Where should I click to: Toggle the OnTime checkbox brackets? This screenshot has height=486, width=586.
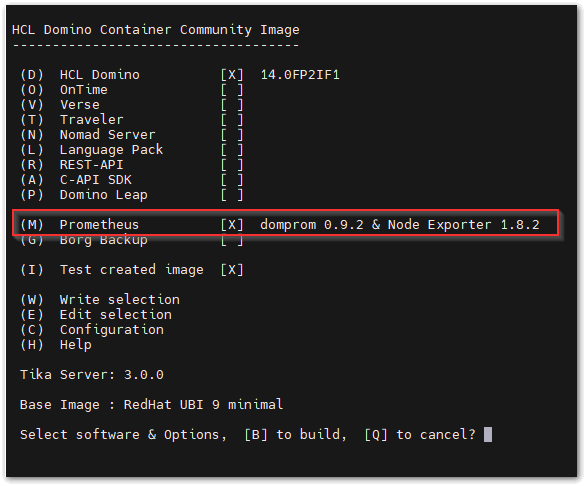point(232,90)
